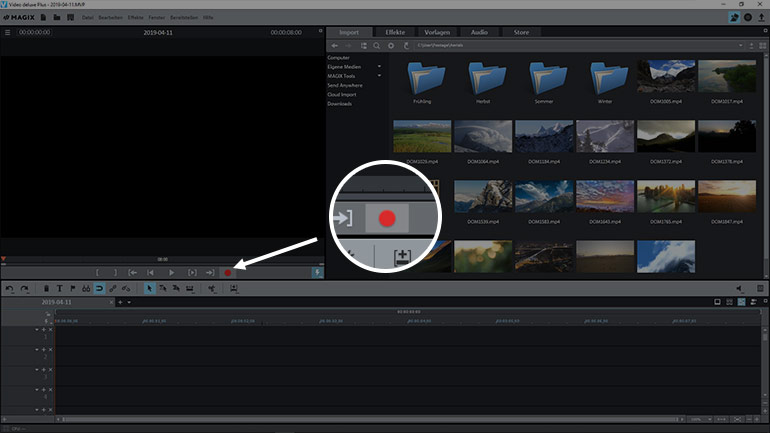The width and height of the screenshot is (770, 433).
Task: Open the Store tab
Action: point(522,32)
